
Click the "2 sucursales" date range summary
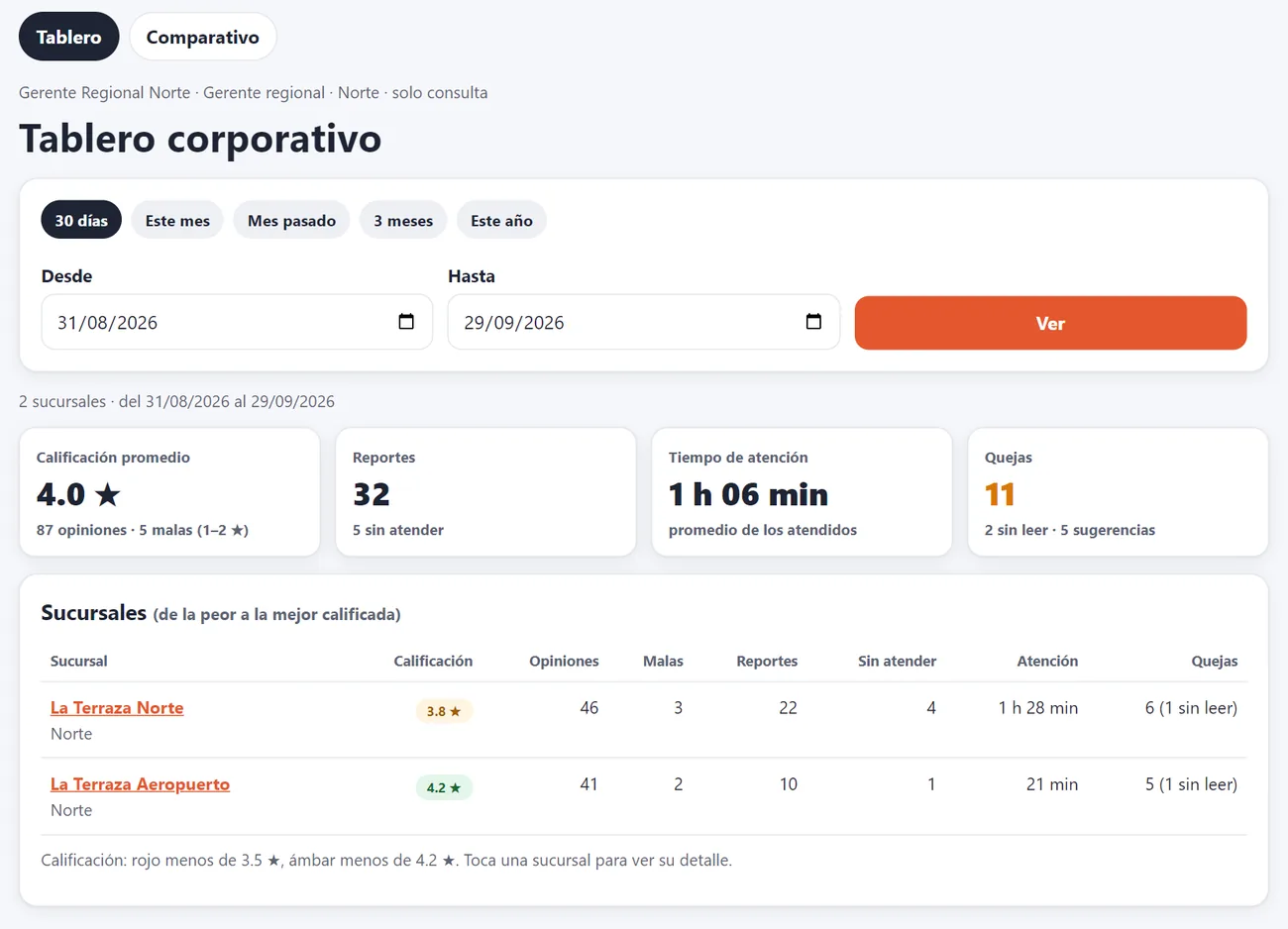176,401
